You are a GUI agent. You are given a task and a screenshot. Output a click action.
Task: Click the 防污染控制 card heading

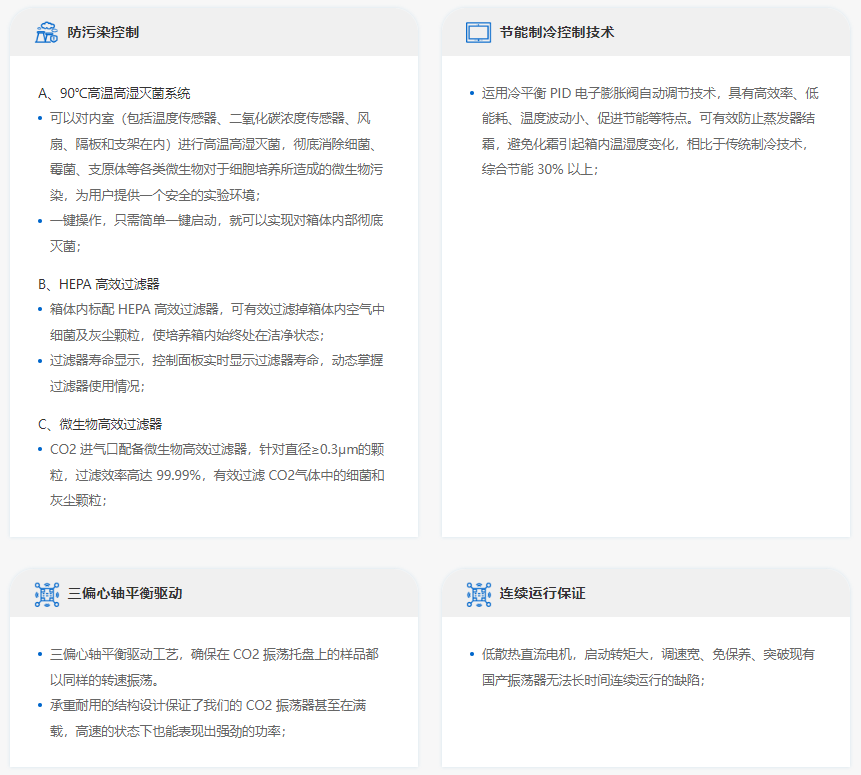pyautogui.click(x=103, y=32)
